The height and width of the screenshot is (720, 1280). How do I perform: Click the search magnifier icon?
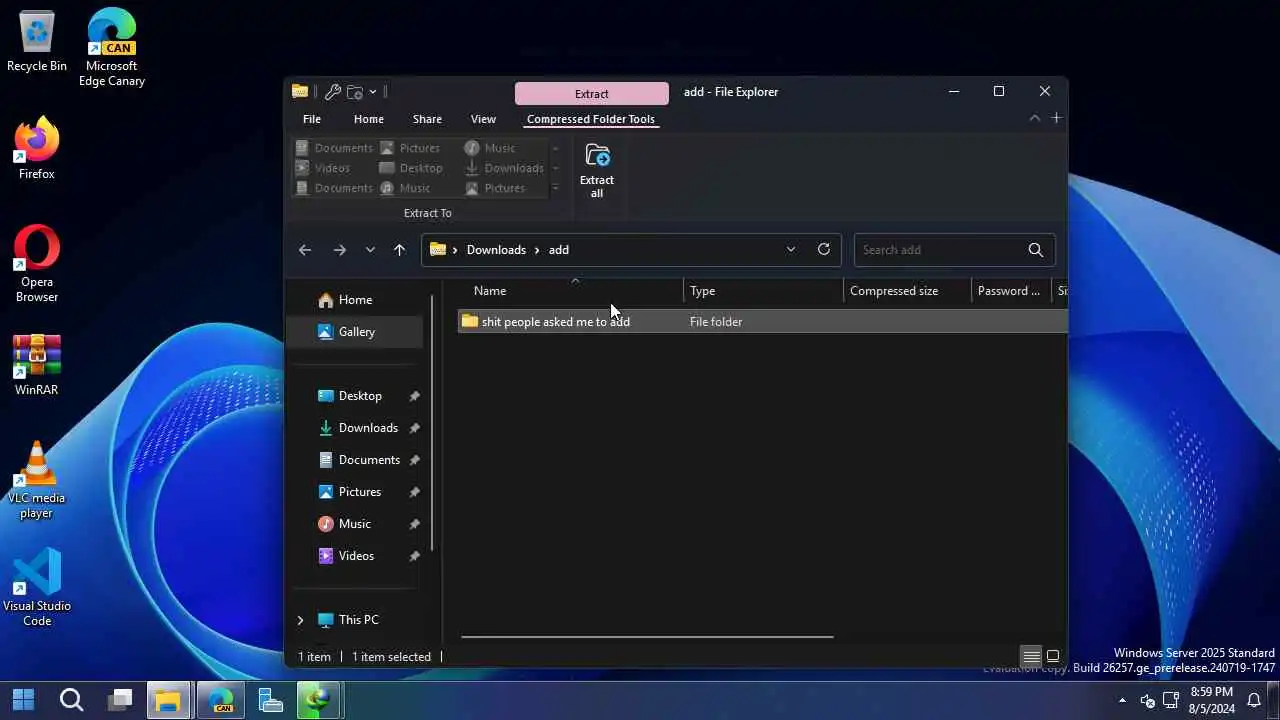(x=1036, y=250)
